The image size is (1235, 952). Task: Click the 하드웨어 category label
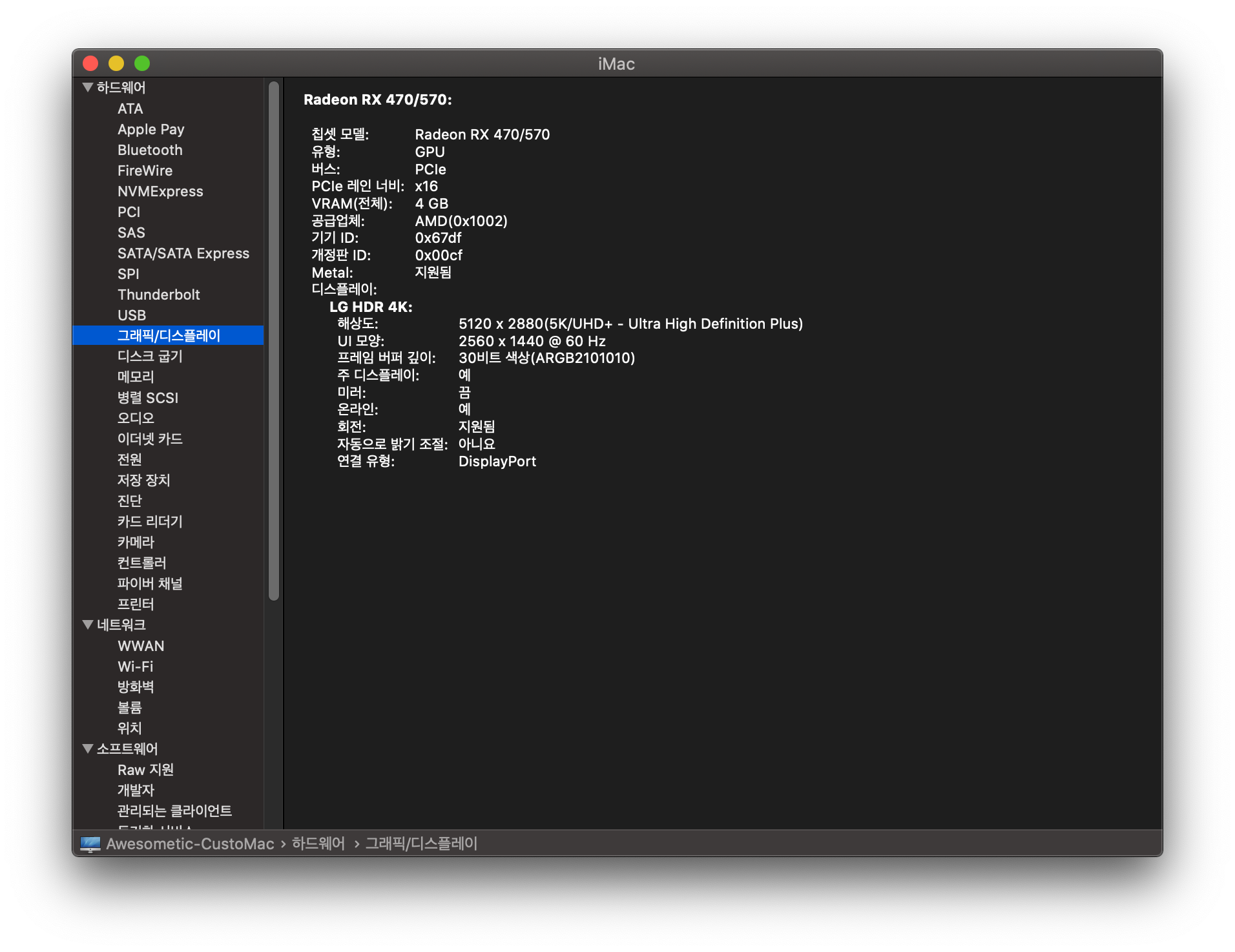click(121, 87)
